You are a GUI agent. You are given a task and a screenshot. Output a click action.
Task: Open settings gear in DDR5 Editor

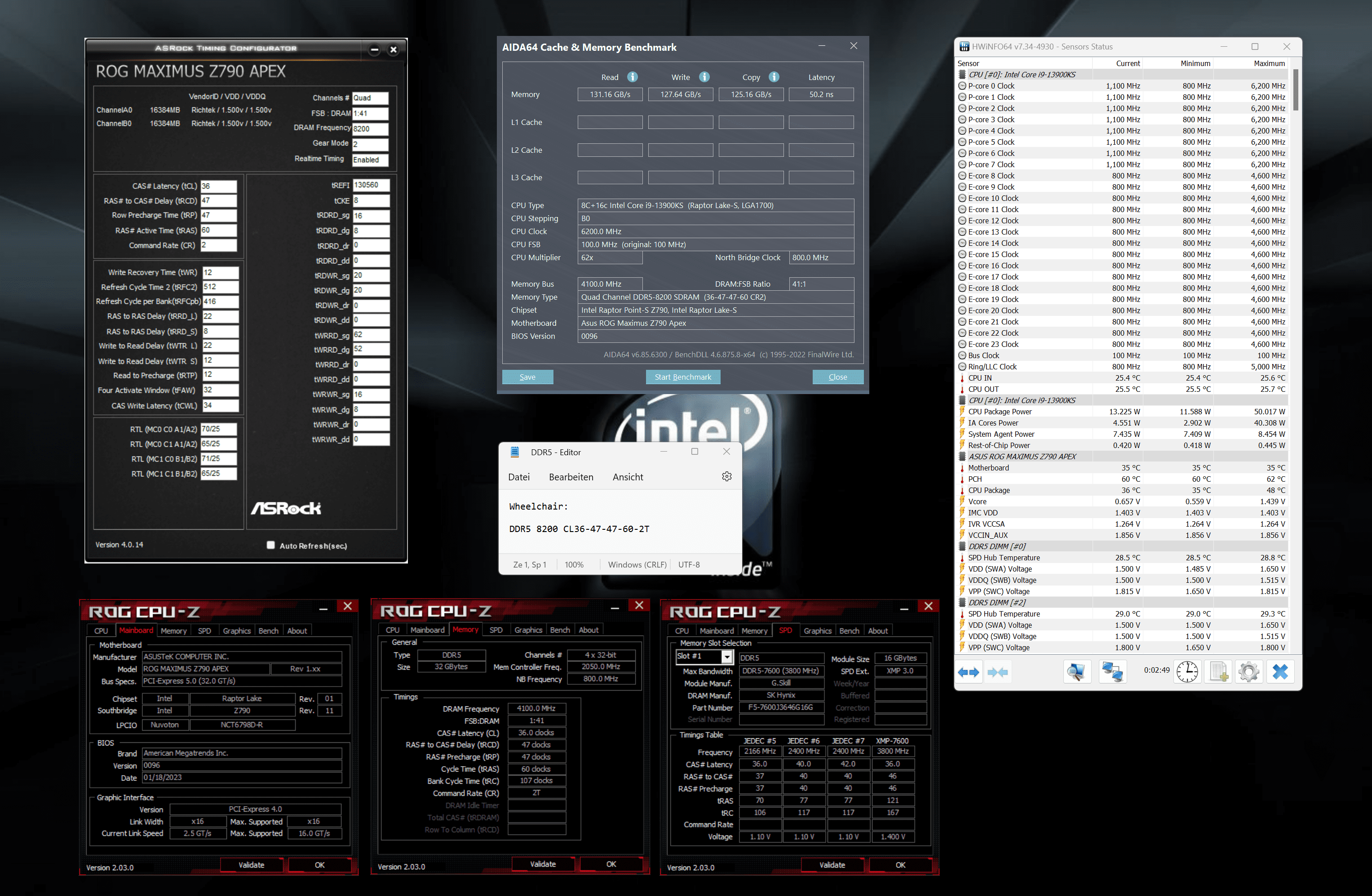[727, 476]
